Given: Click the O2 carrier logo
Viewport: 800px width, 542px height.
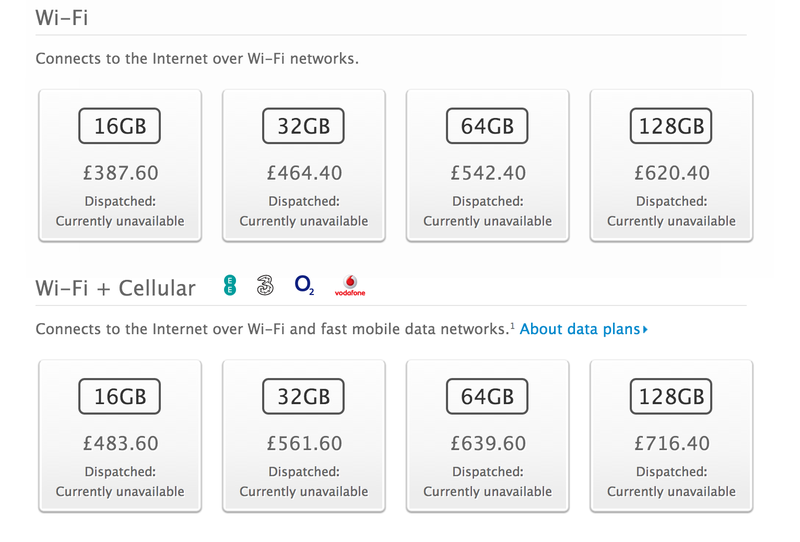Looking at the screenshot, I should click(x=304, y=285).
